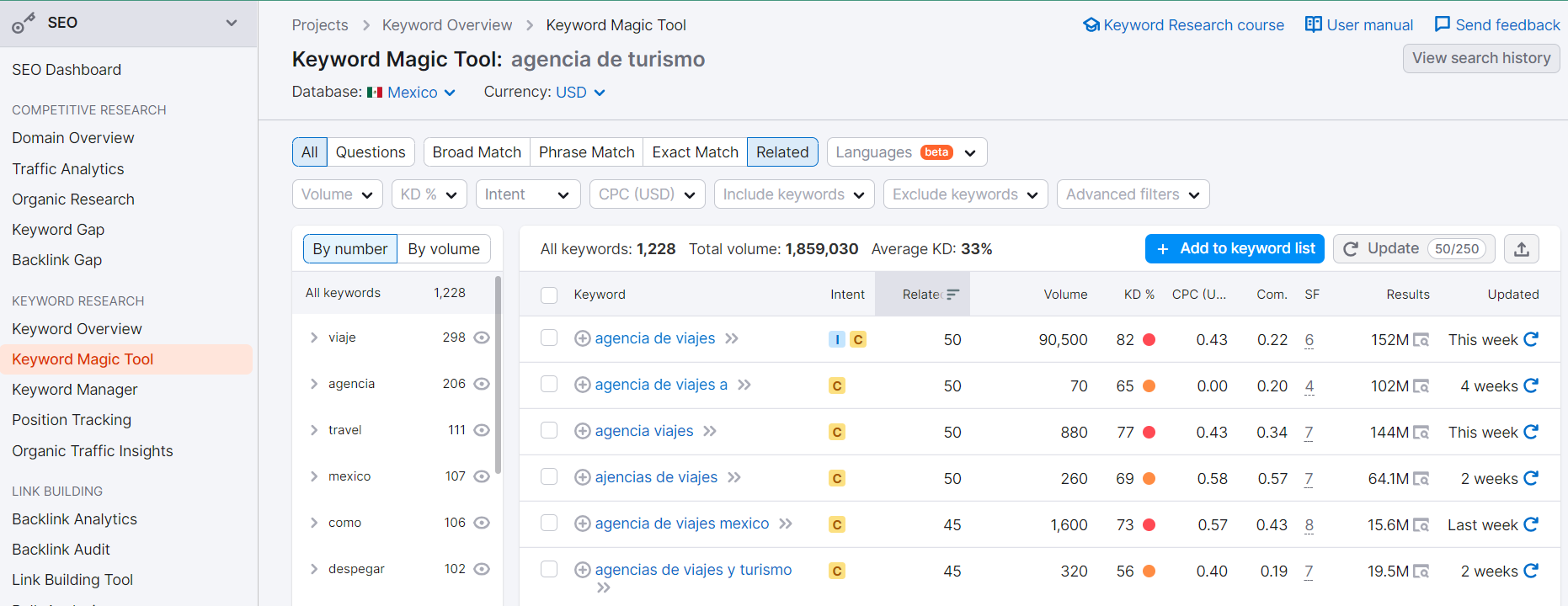The height and width of the screenshot is (606, 1568).
Task: Open Keyword Research course link
Action: point(1184,25)
